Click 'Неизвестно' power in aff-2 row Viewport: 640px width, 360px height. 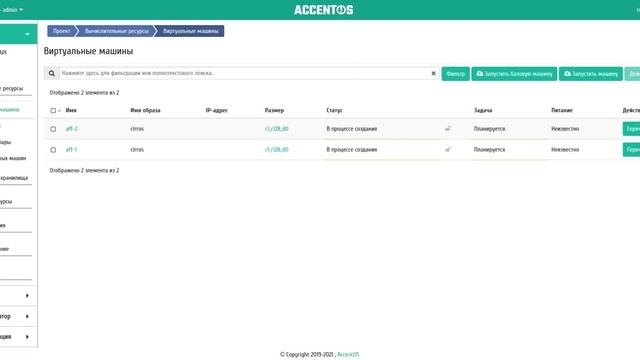point(565,129)
